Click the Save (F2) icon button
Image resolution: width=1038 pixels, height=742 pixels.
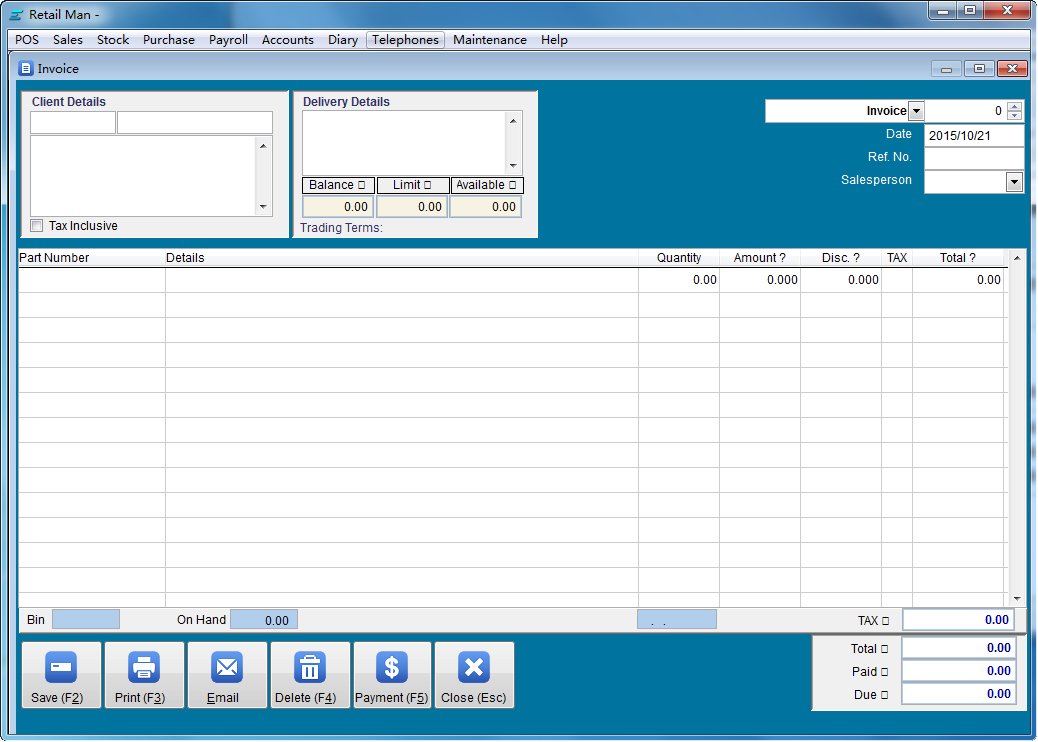[x=61, y=667]
